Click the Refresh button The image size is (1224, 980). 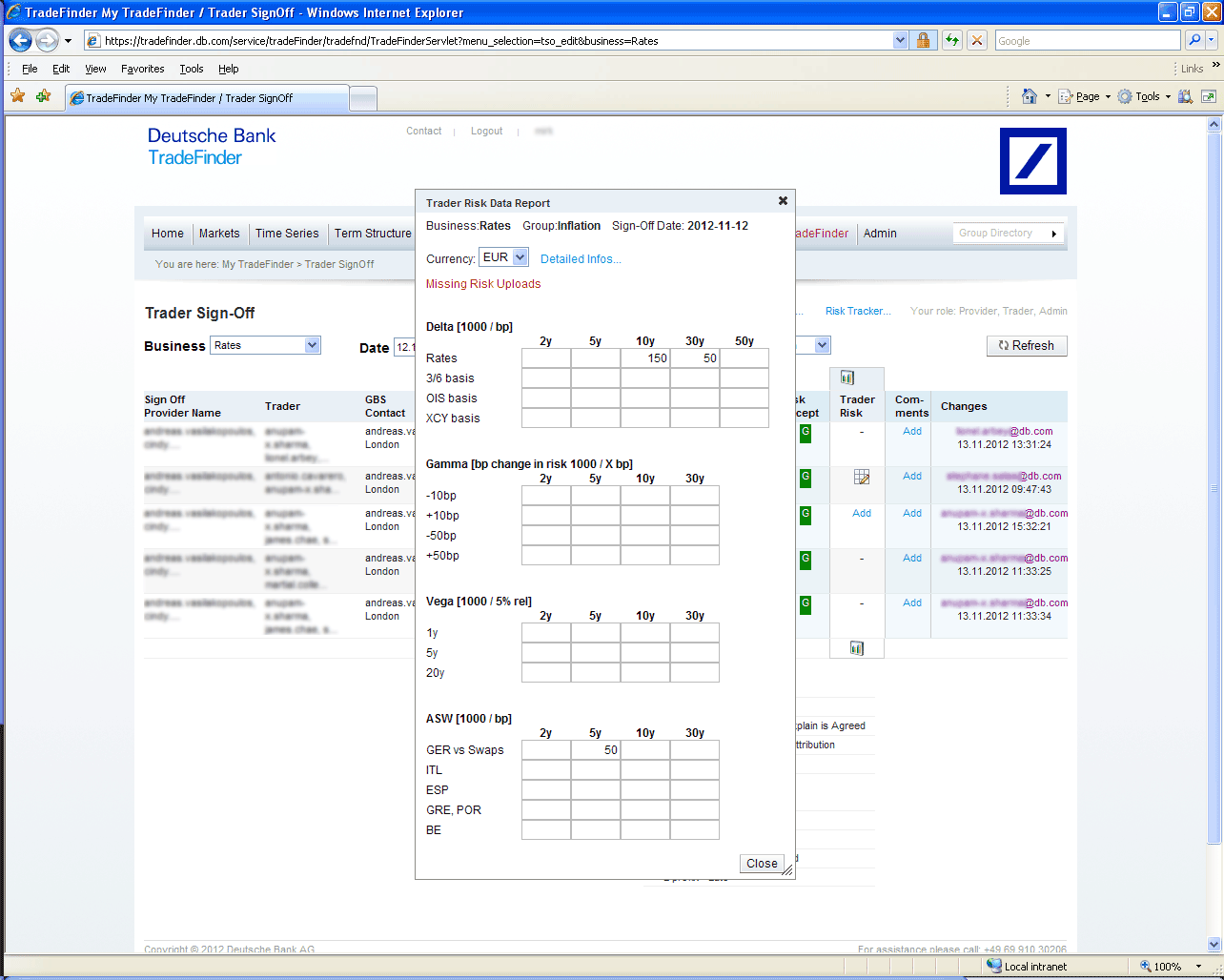1026,346
